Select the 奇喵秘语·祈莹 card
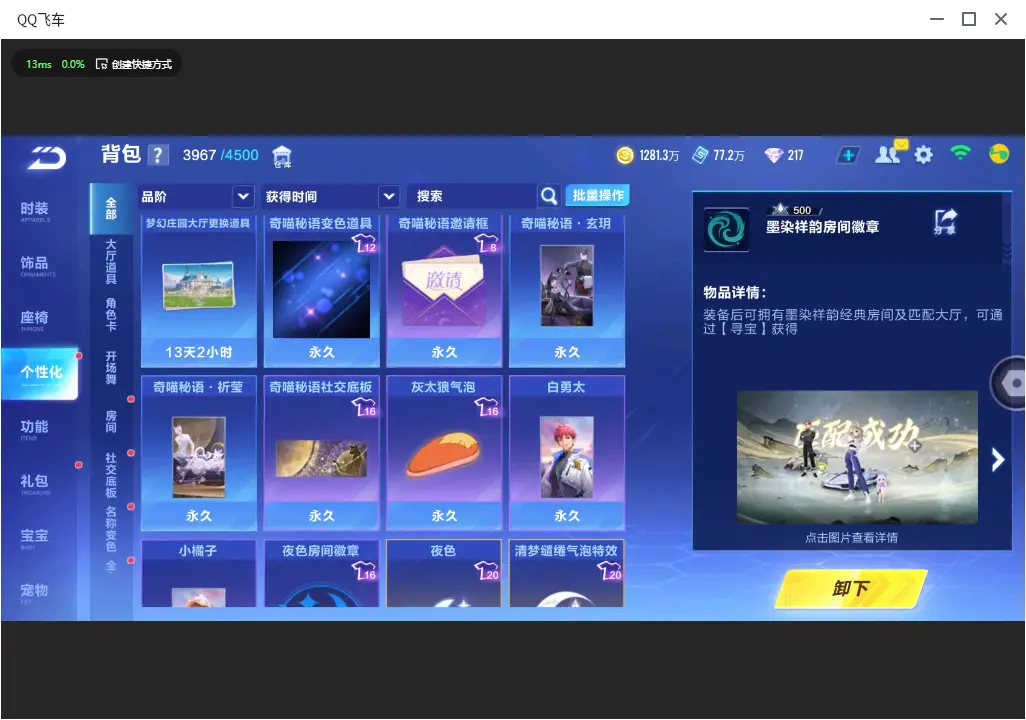This screenshot has height=720, width=1026. (x=199, y=453)
